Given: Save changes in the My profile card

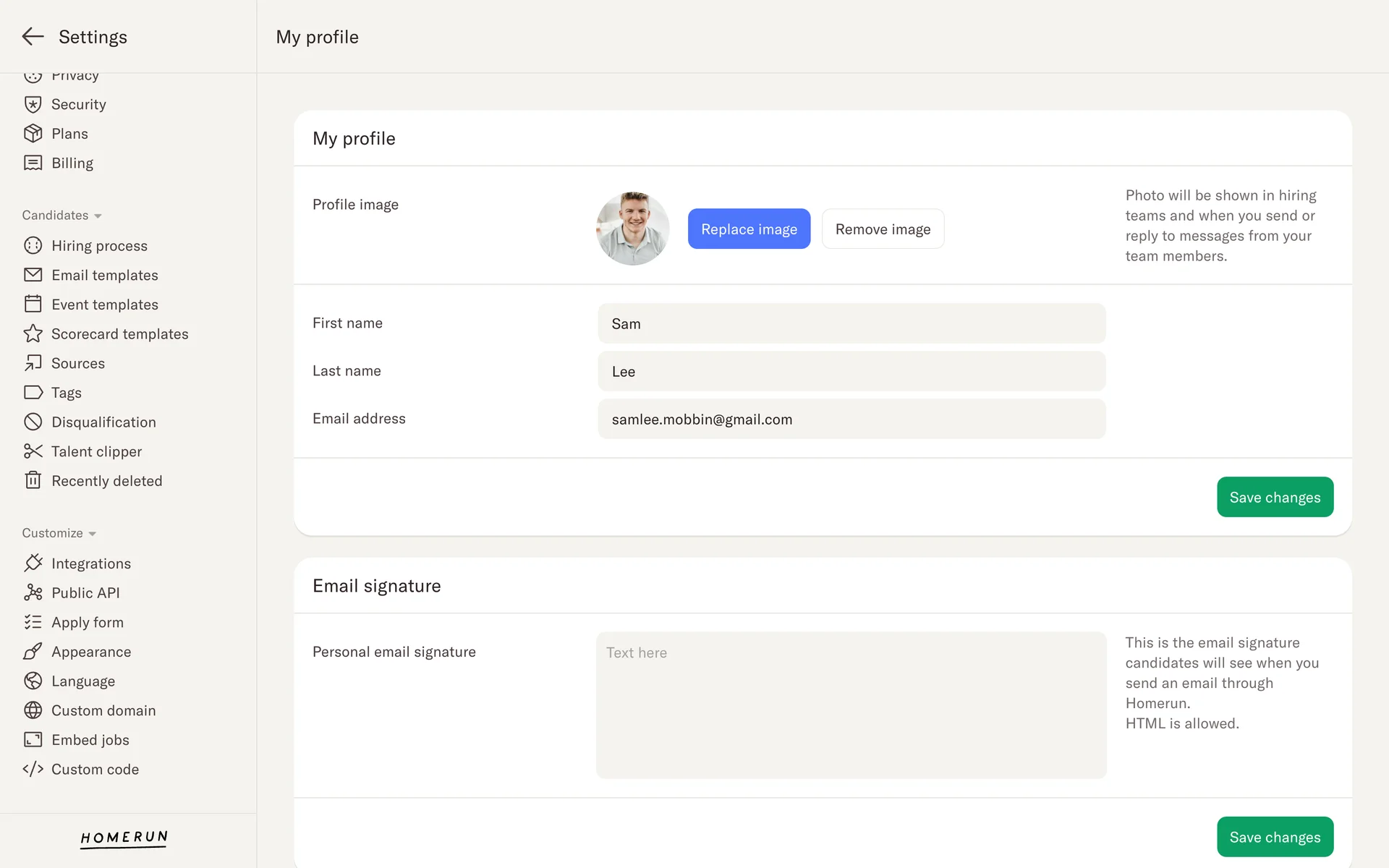Looking at the screenshot, I should (1274, 497).
